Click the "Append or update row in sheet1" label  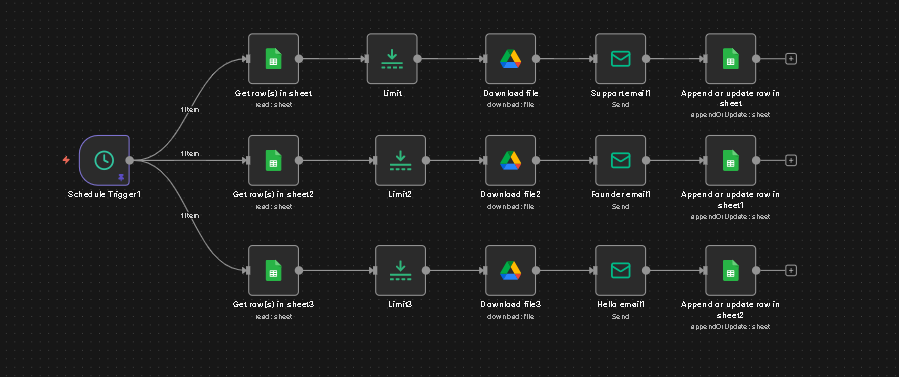click(x=730, y=199)
